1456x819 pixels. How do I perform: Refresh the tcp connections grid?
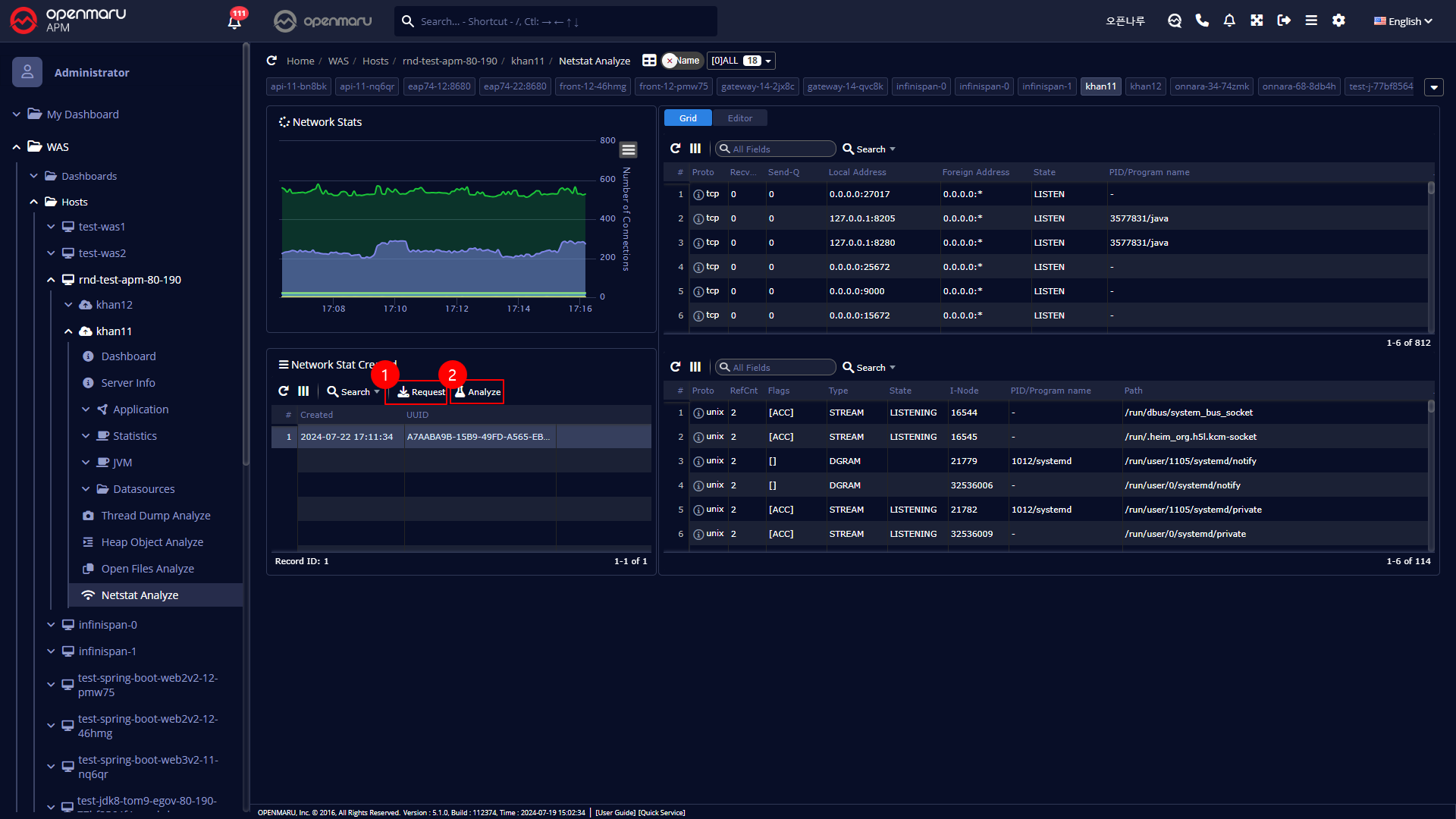[x=675, y=149]
